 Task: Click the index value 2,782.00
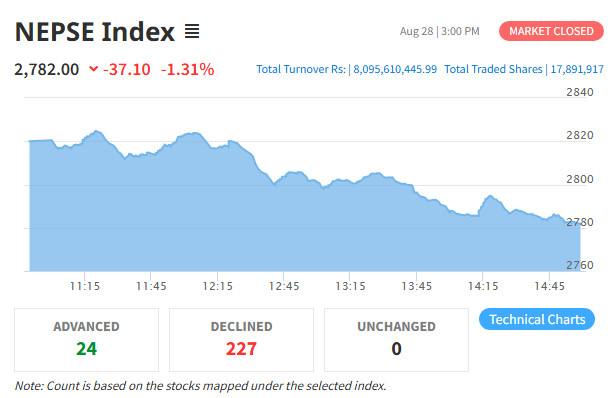click(x=47, y=70)
